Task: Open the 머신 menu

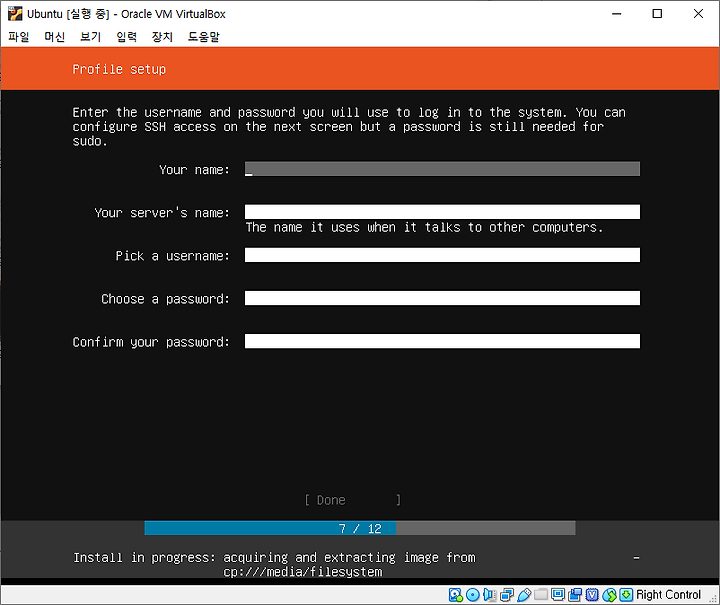Action: point(55,37)
